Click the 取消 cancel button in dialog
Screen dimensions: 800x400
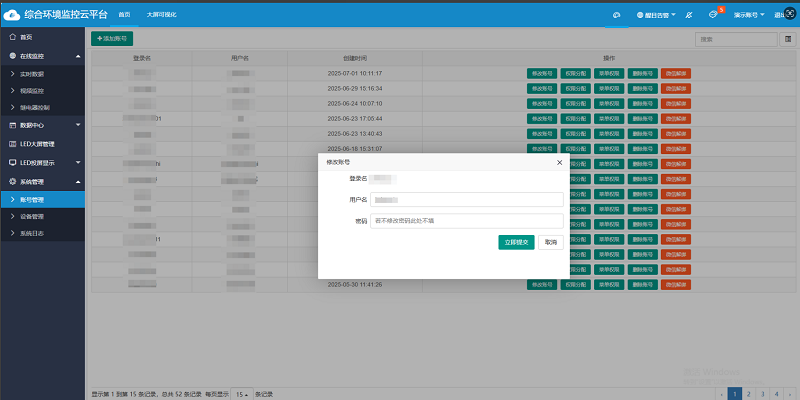(550, 242)
